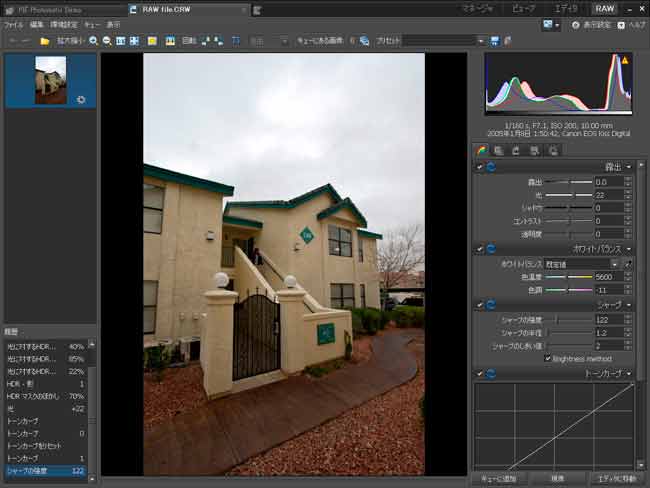Disable the 露出 exposure section checkbox
The width and height of the screenshot is (650, 488).
click(x=479, y=167)
